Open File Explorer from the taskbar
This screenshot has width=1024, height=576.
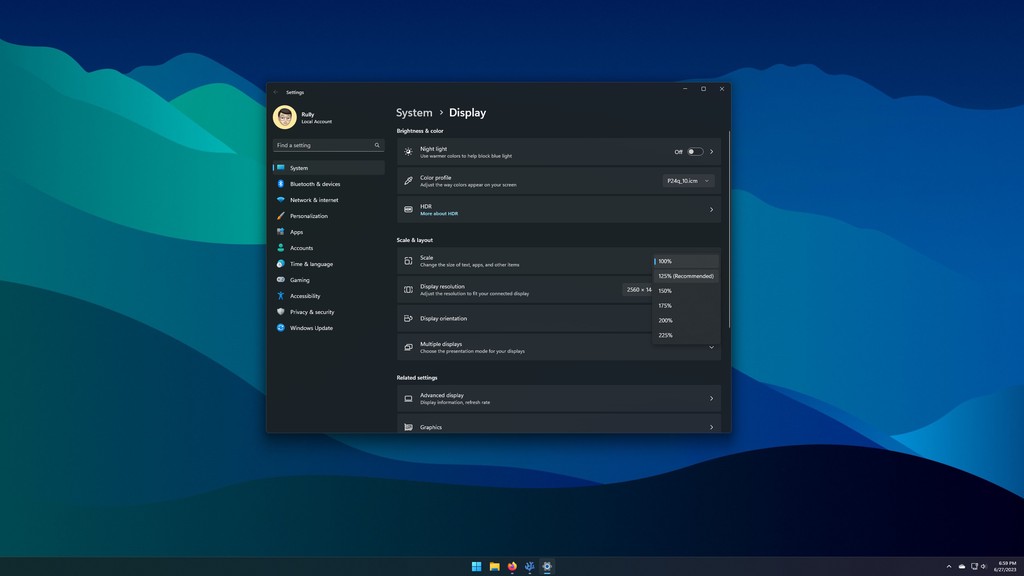click(494, 566)
